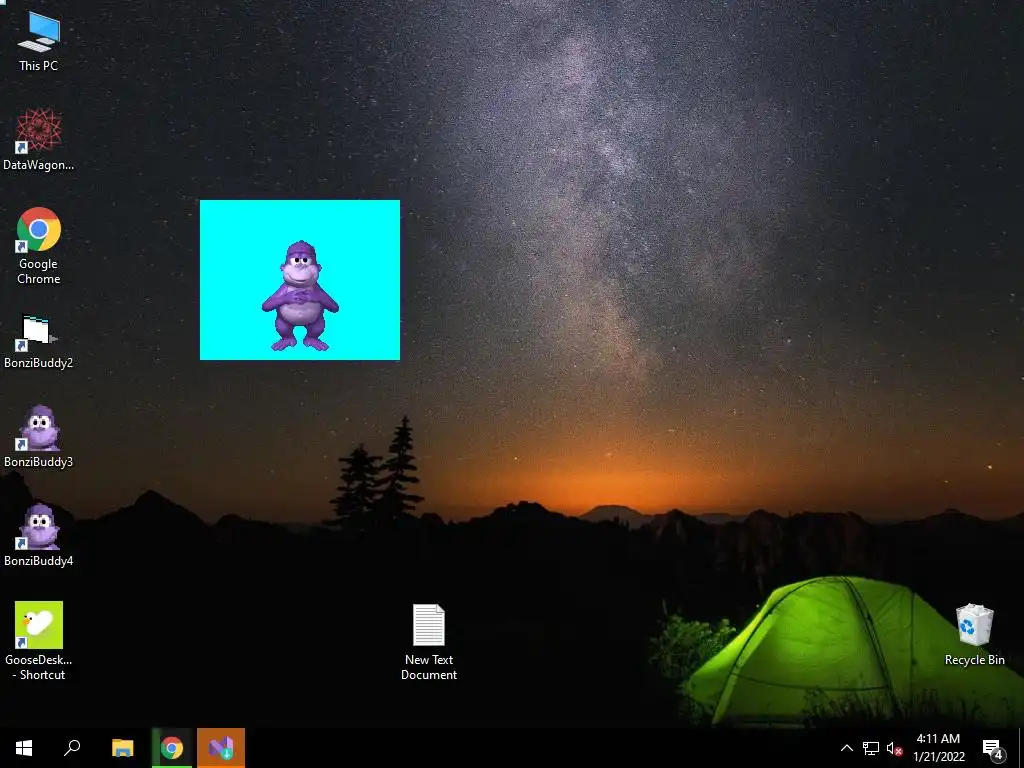
Task: Select the GooseDesktop shortcut icon
Action: coord(39,641)
